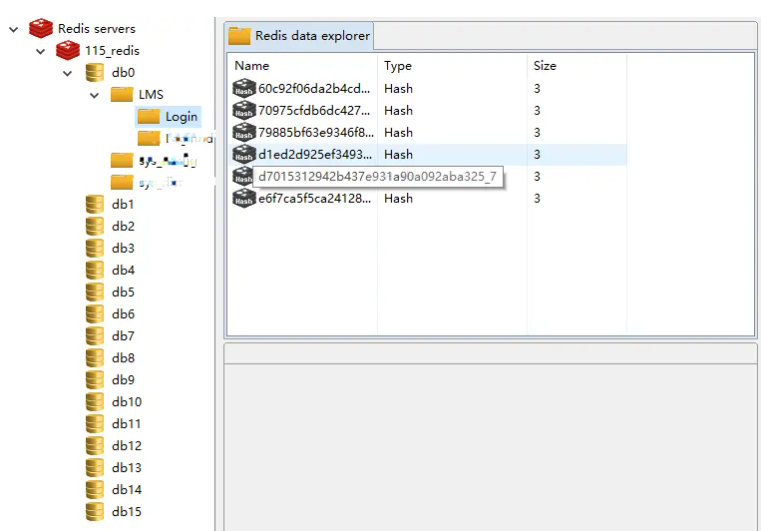The width and height of the screenshot is (761, 531).
Task: Click the Redis servers root icon
Action: (x=41, y=29)
